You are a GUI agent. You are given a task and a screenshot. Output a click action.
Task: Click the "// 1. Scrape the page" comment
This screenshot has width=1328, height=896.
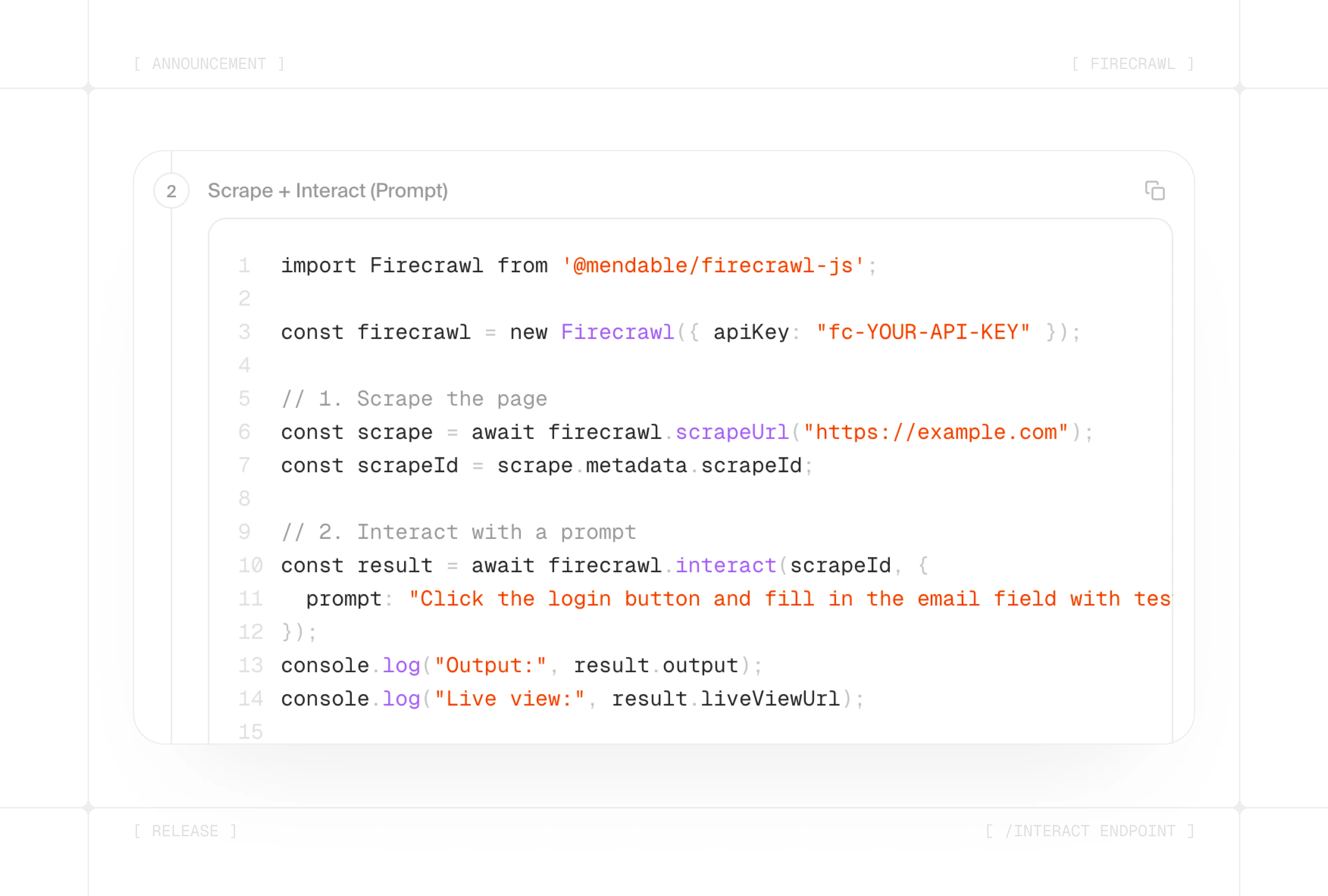click(414, 399)
